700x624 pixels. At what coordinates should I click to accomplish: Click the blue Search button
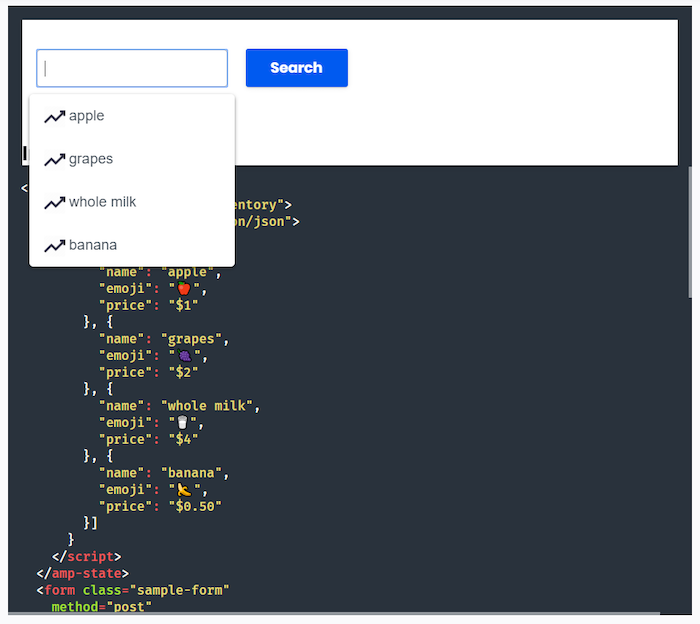[x=296, y=68]
